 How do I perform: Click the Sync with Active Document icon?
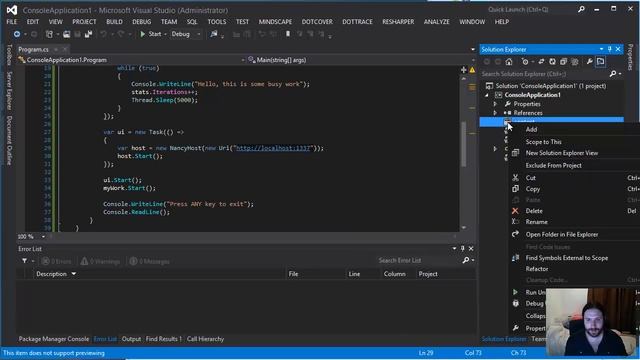[x=541, y=62]
